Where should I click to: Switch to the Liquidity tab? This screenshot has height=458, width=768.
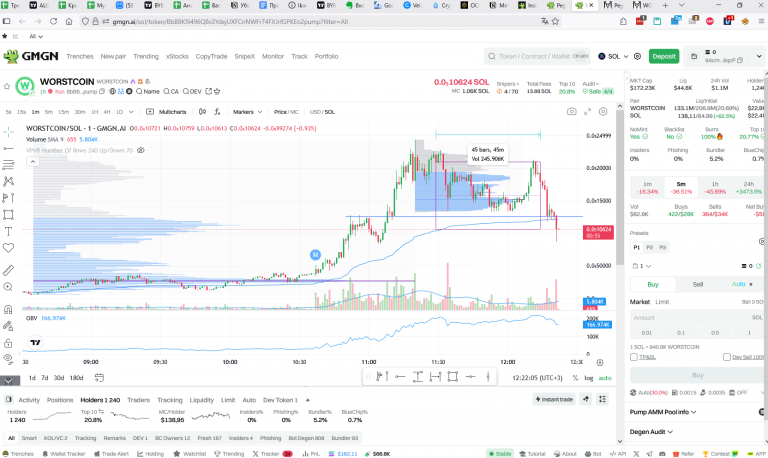pyautogui.click(x=201, y=400)
